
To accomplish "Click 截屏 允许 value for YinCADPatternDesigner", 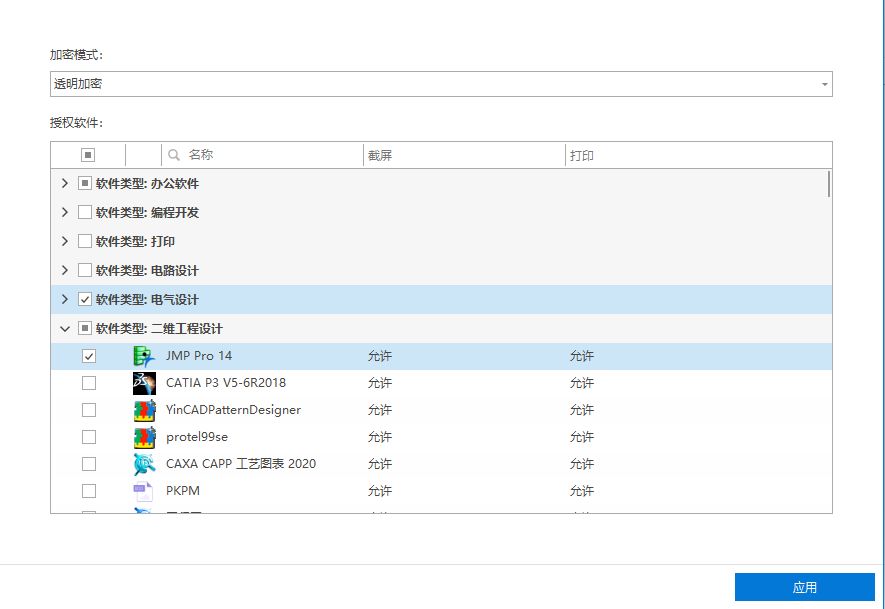I will (x=380, y=410).
